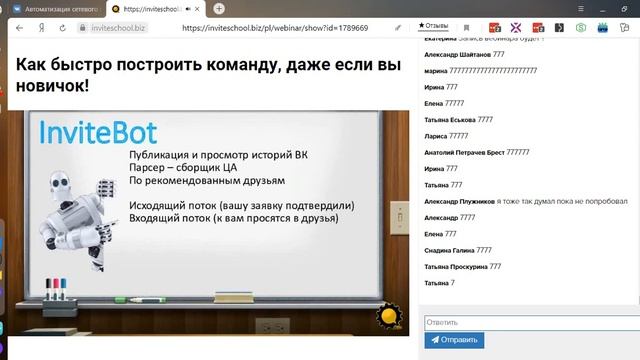Open the second red extension icon

pos(538,28)
